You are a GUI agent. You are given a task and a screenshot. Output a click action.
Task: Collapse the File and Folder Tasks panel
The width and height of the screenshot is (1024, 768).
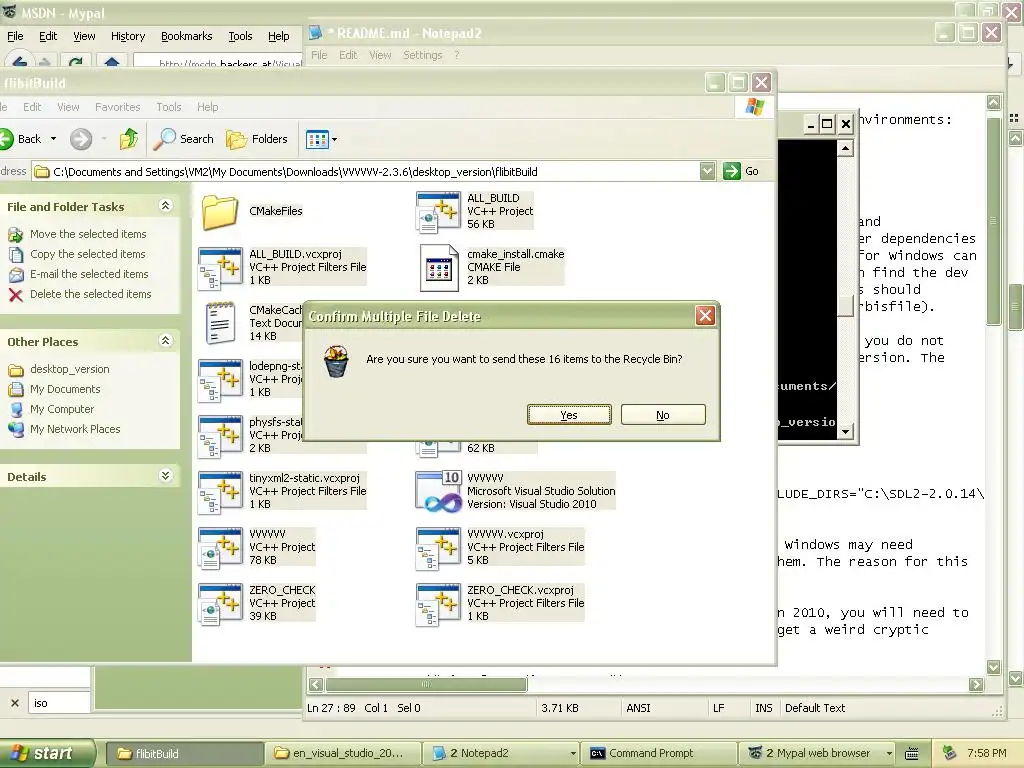coord(165,206)
